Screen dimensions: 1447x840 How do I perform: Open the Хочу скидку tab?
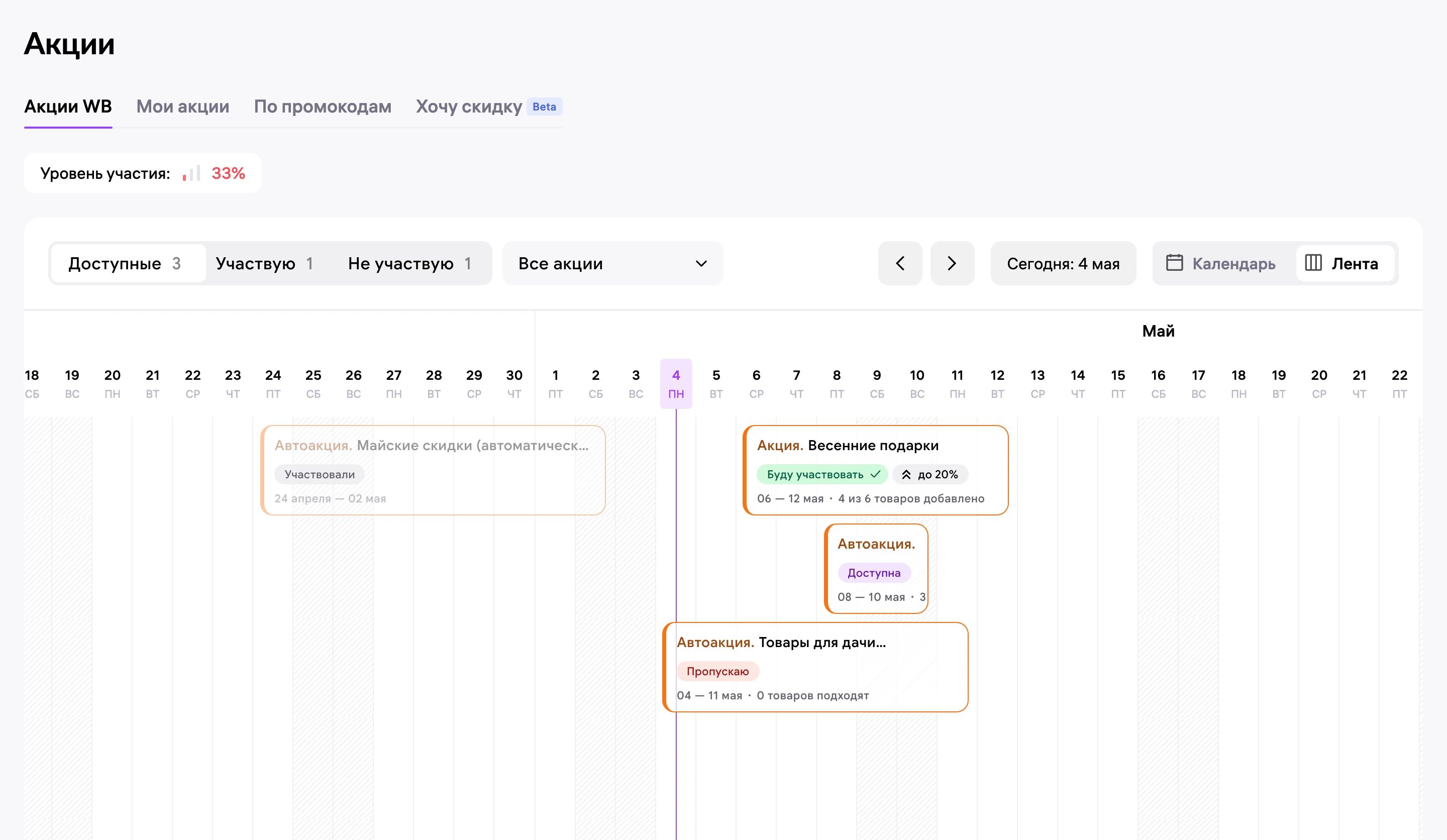click(469, 107)
